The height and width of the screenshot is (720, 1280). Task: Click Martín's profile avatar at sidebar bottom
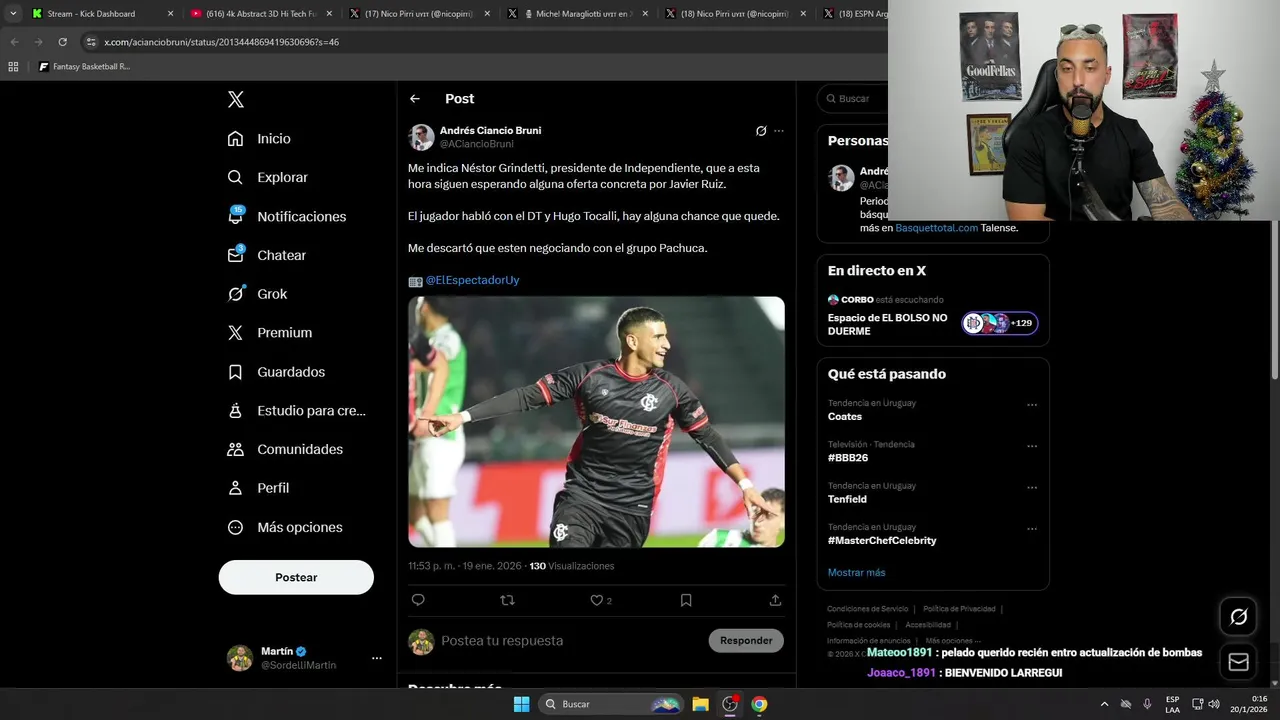coord(240,658)
